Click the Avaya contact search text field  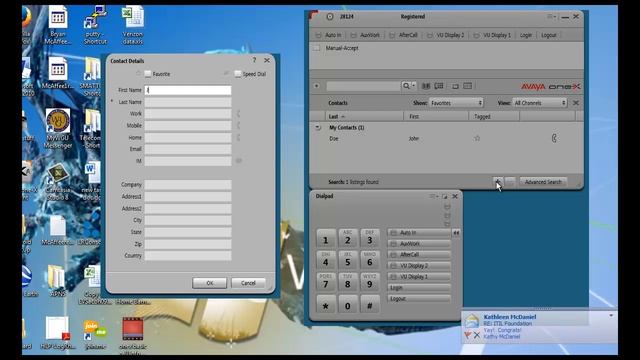(x=363, y=86)
